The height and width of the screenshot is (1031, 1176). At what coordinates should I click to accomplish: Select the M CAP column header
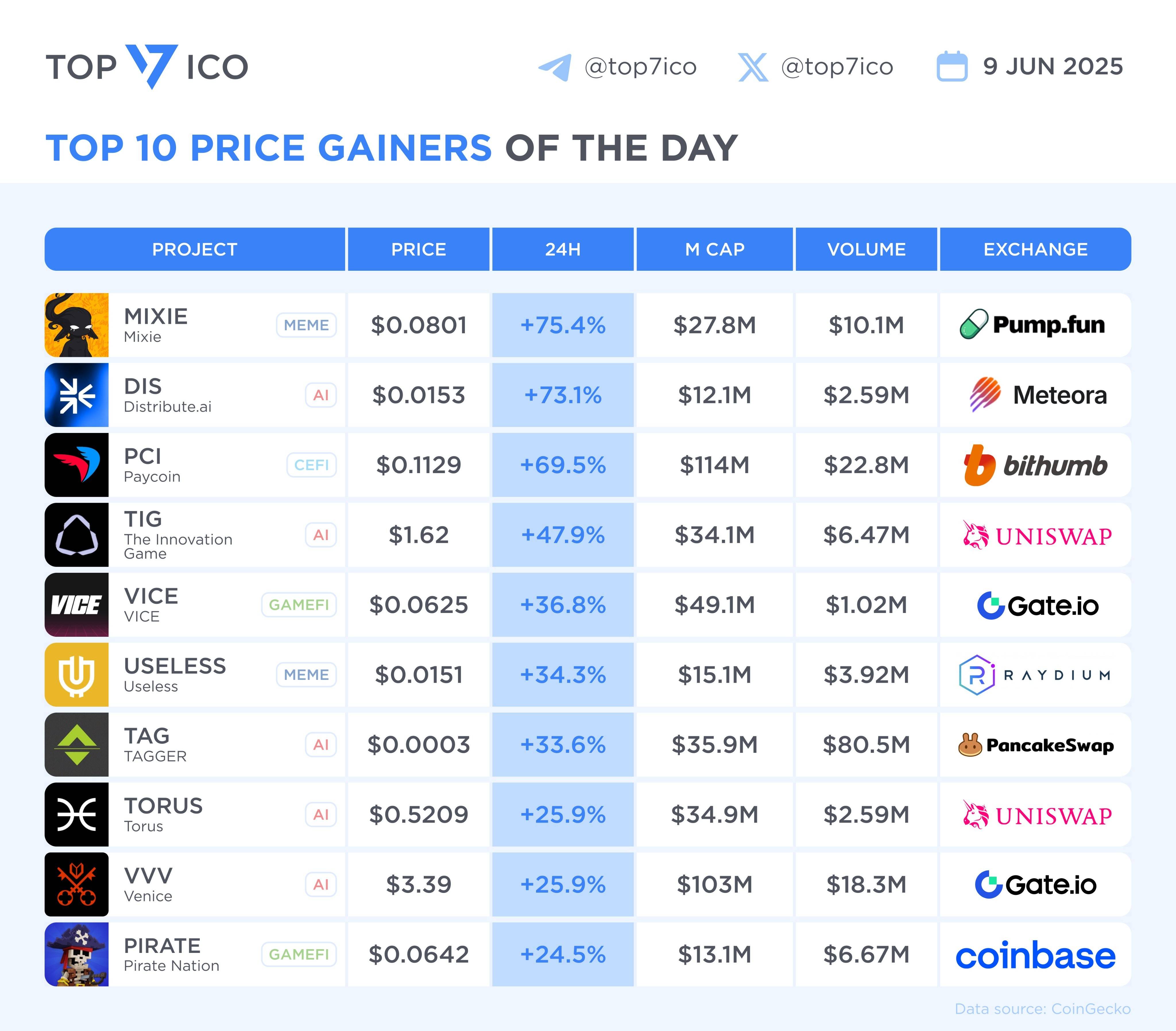pos(715,249)
